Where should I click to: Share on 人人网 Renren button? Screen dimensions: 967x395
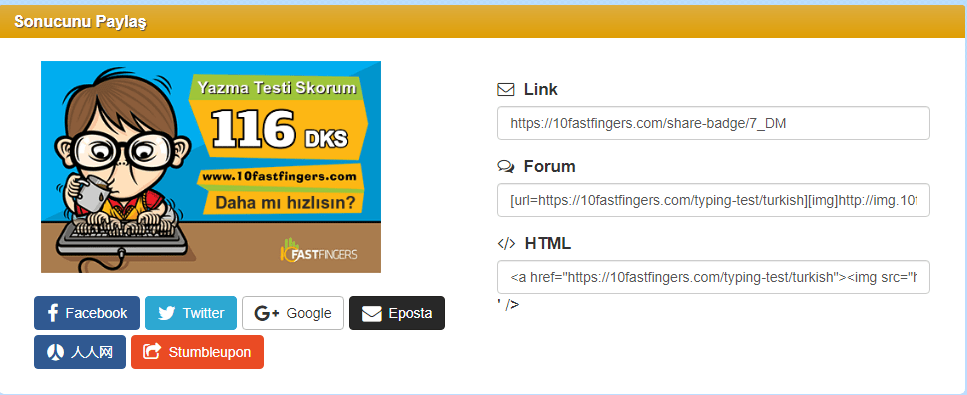pos(80,352)
